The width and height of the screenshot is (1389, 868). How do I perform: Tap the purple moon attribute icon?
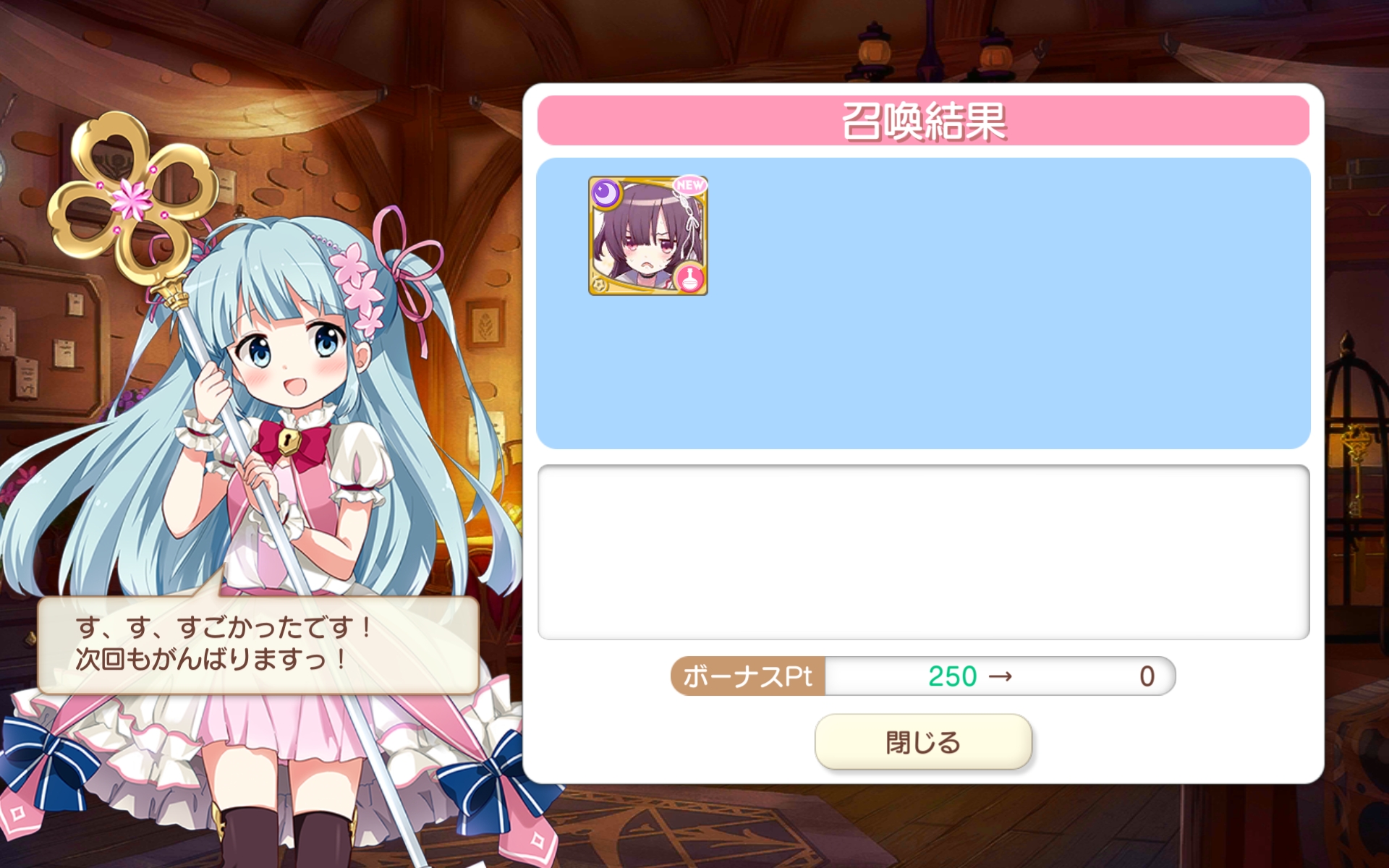606,193
